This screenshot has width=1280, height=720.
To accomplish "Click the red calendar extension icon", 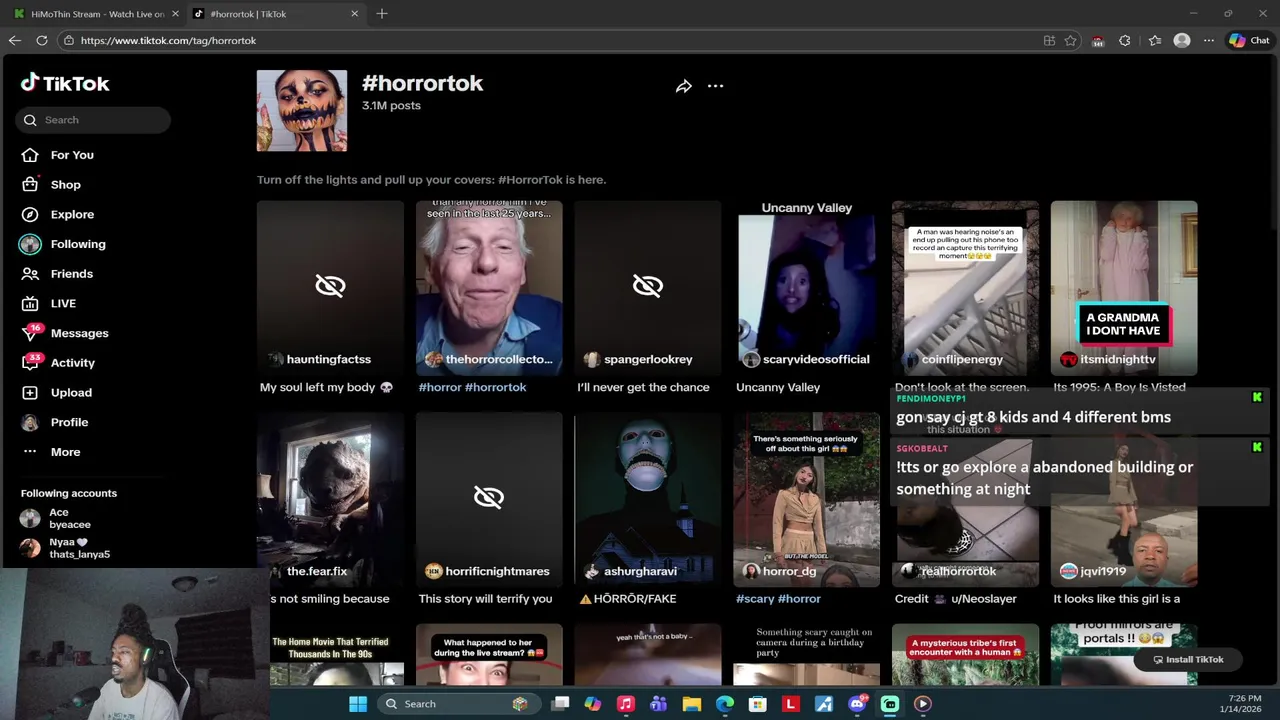I will [1098, 40].
